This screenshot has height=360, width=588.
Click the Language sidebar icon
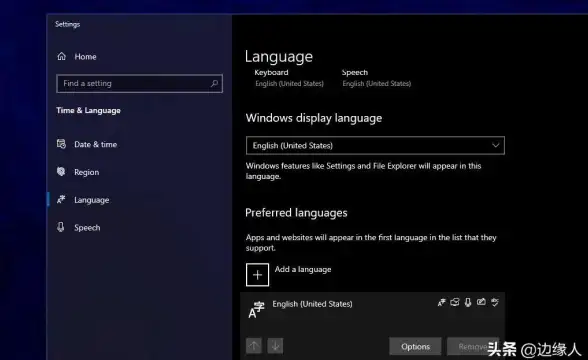tap(61, 200)
